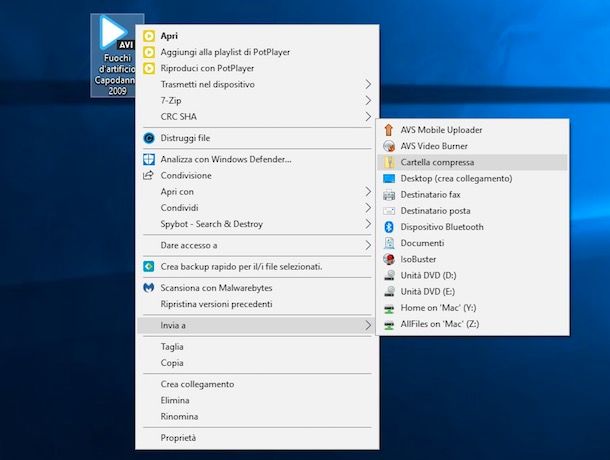Screen dimensions: 610x460
Task: Click the zipped folder icon for Cartella compressa
Action: (x=389, y=162)
